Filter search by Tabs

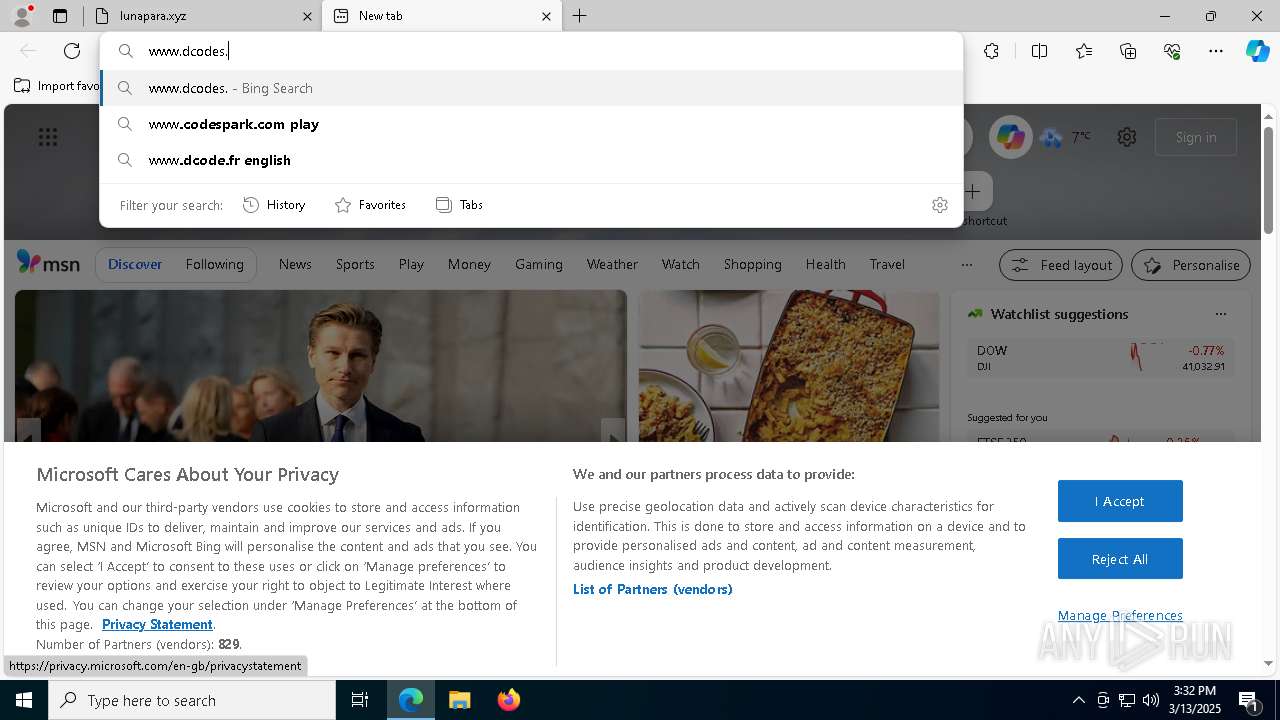click(459, 205)
